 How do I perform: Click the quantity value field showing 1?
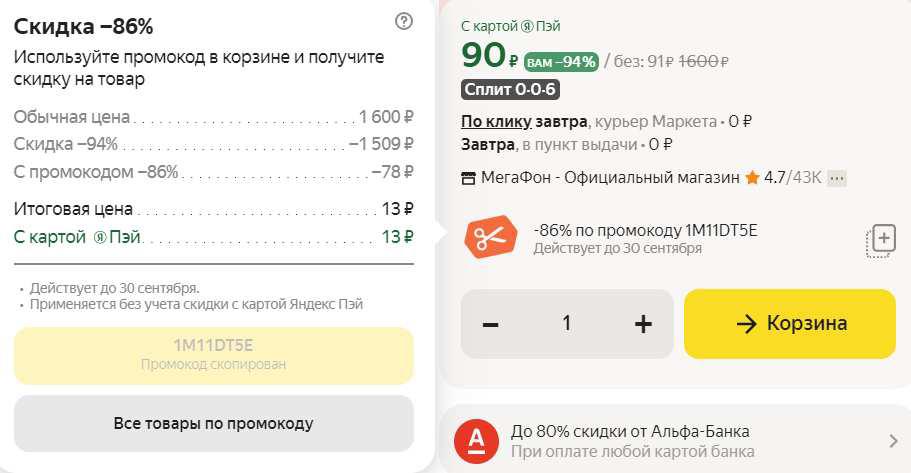point(566,324)
